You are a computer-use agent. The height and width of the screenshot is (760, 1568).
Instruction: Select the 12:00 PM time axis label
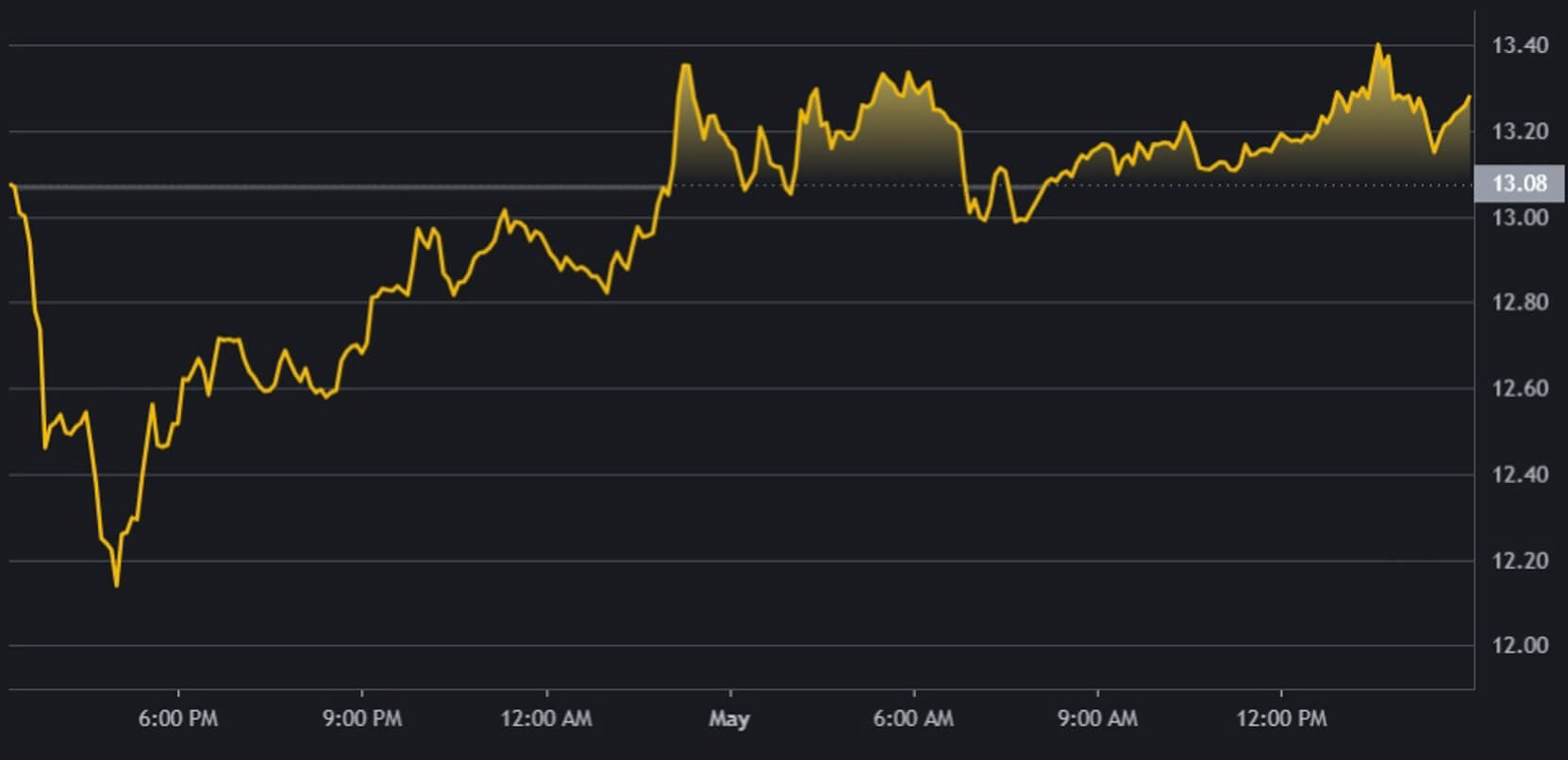click(1280, 719)
